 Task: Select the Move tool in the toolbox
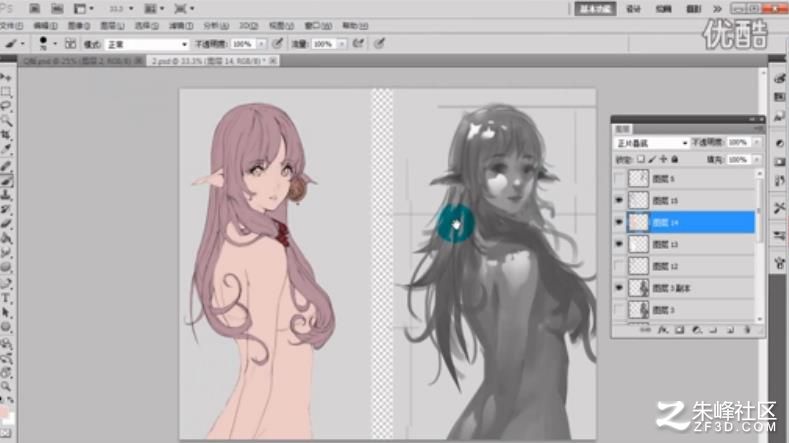pos(6,78)
